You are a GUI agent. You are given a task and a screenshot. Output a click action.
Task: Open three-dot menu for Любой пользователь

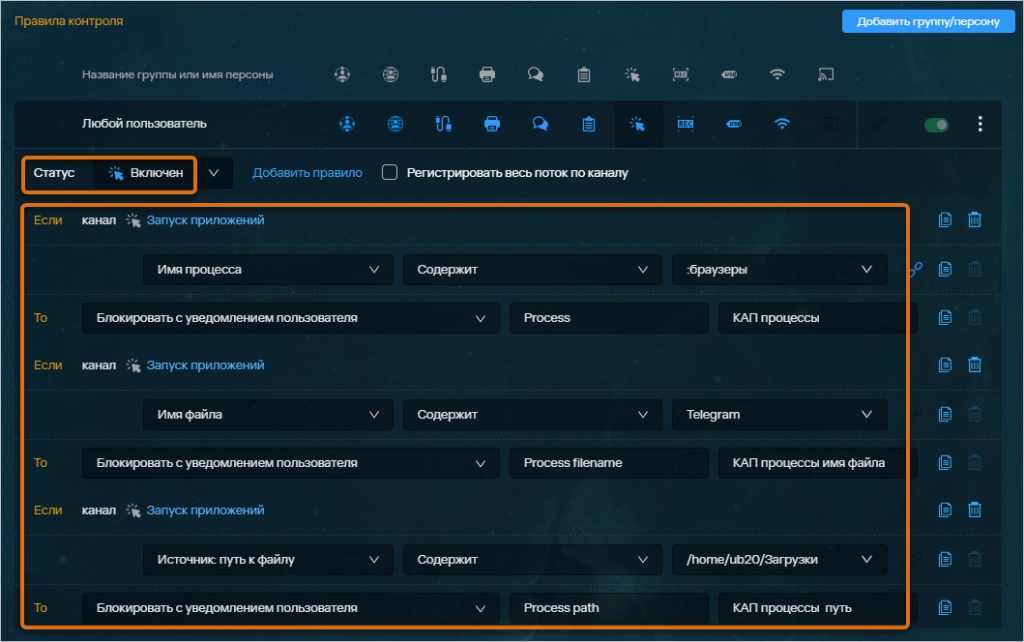point(980,124)
